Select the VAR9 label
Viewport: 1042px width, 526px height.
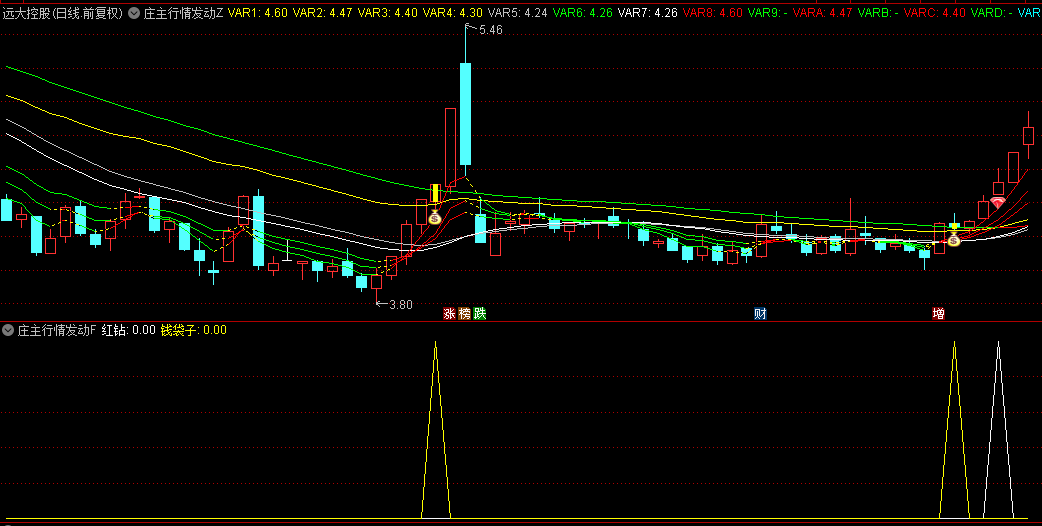coord(768,13)
